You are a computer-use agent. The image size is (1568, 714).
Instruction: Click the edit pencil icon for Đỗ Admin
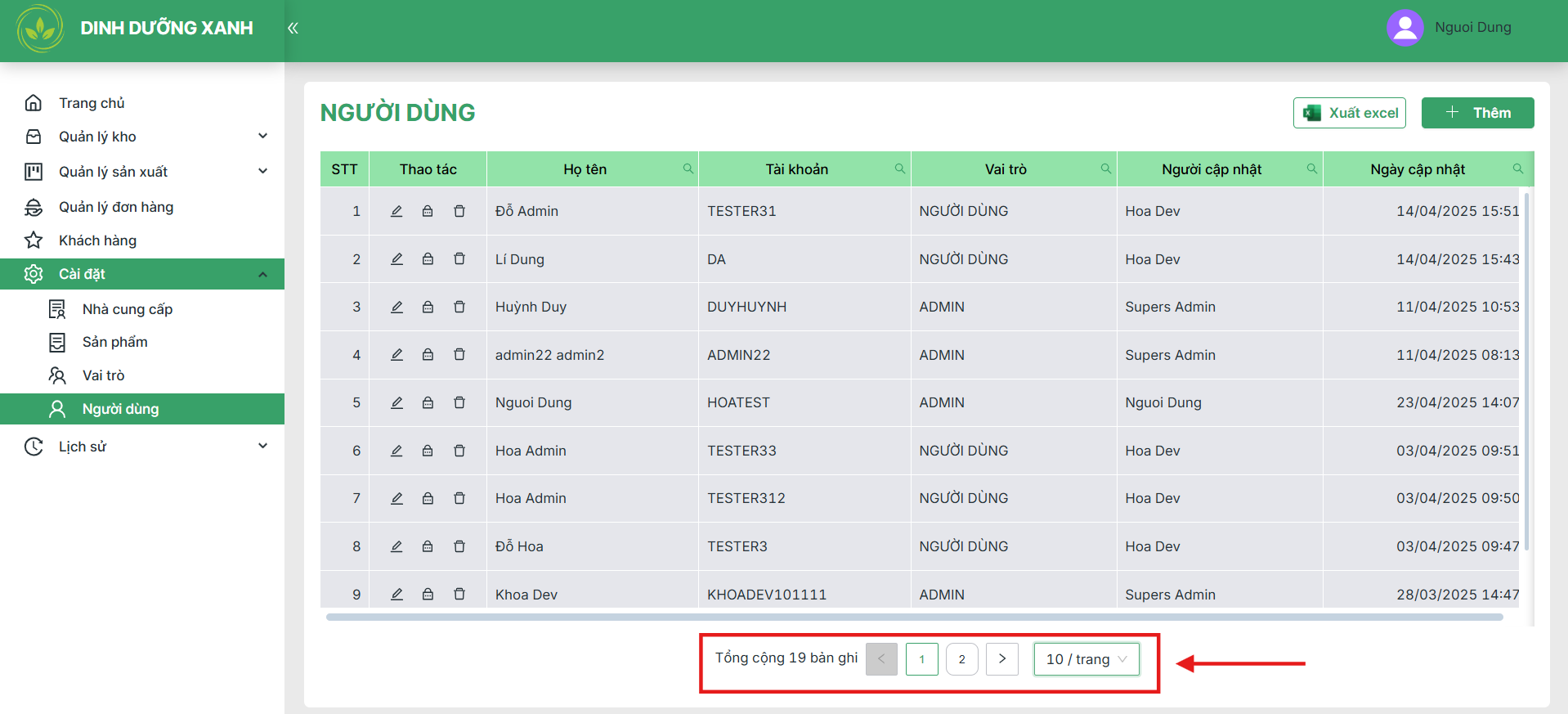tap(396, 211)
